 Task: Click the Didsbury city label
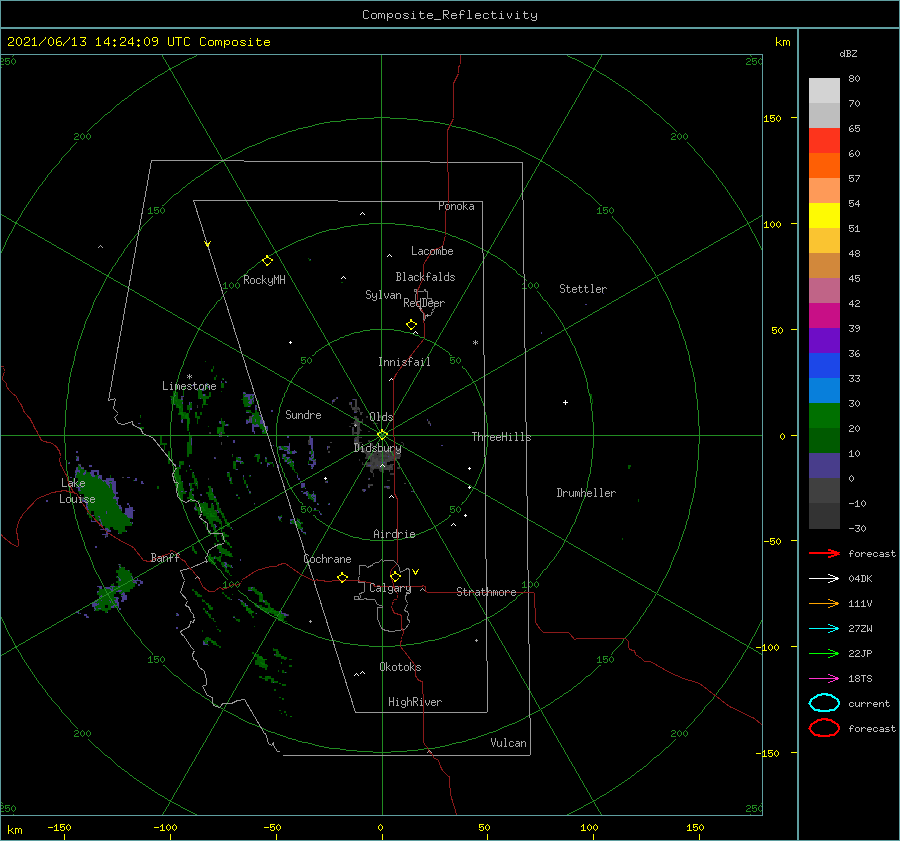377,448
